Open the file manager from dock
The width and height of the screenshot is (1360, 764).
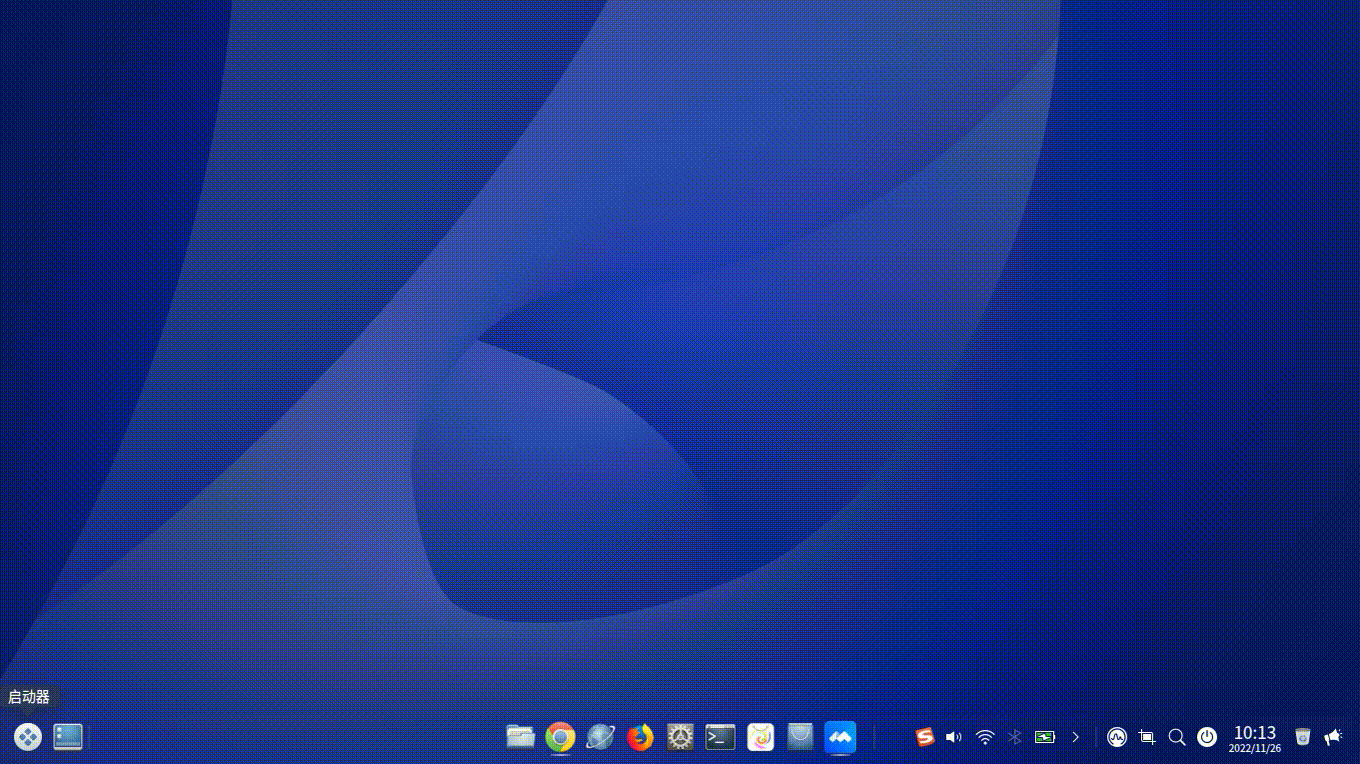pos(520,737)
